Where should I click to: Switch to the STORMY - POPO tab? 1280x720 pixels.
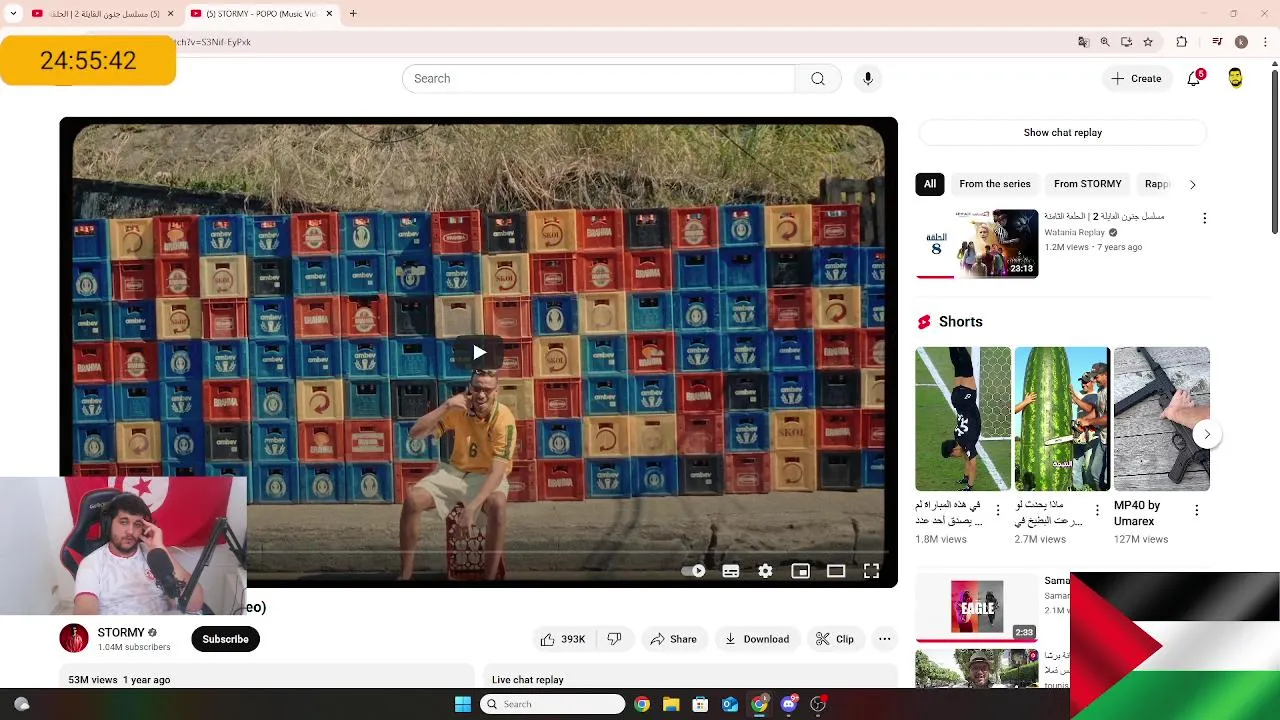pos(262,14)
